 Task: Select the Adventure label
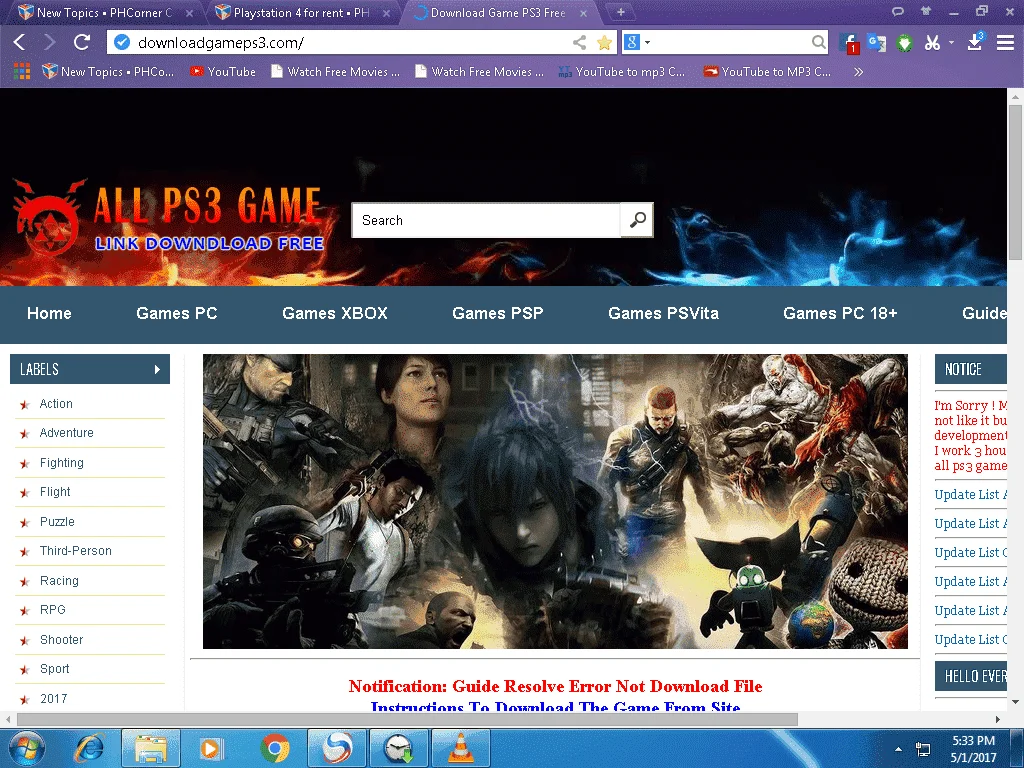coord(67,432)
